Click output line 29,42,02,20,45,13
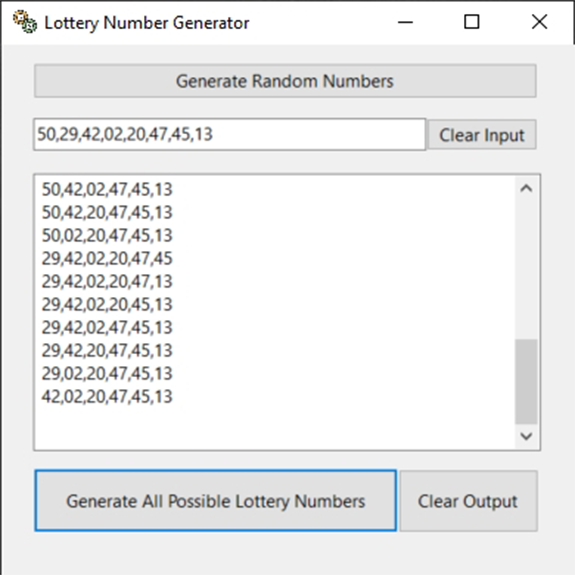This screenshot has height=575, width=575. pyautogui.click(x=107, y=305)
